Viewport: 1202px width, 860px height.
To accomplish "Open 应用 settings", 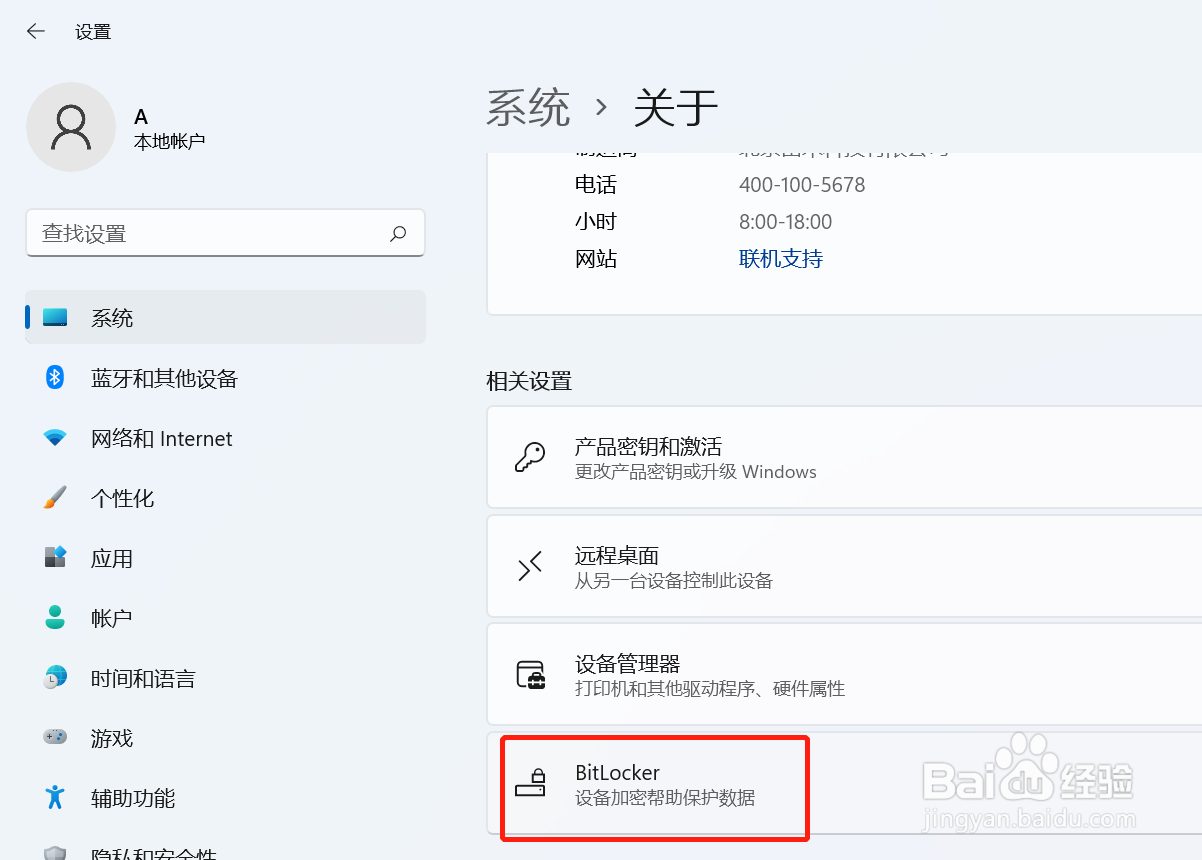I will [x=226, y=558].
